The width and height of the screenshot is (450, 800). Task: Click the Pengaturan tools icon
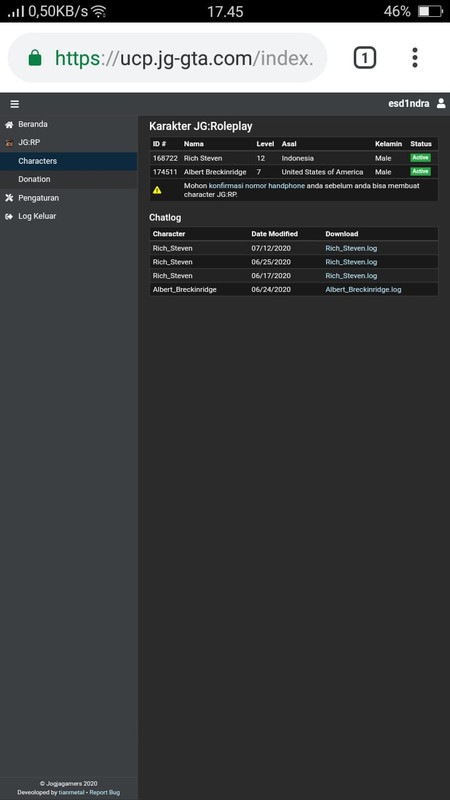[x=9, y=198]
